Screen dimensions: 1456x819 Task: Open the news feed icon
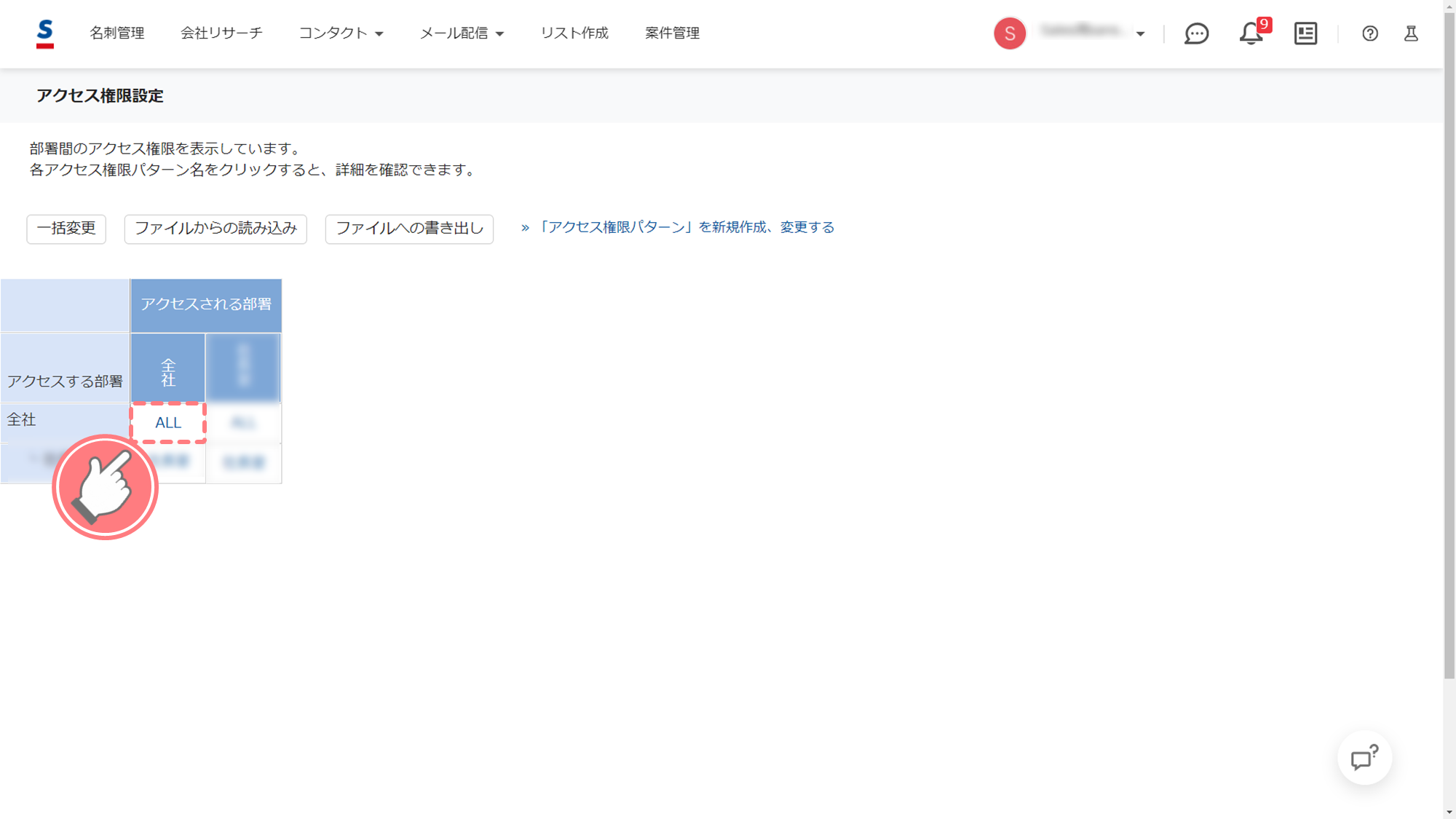[1305, 33]
